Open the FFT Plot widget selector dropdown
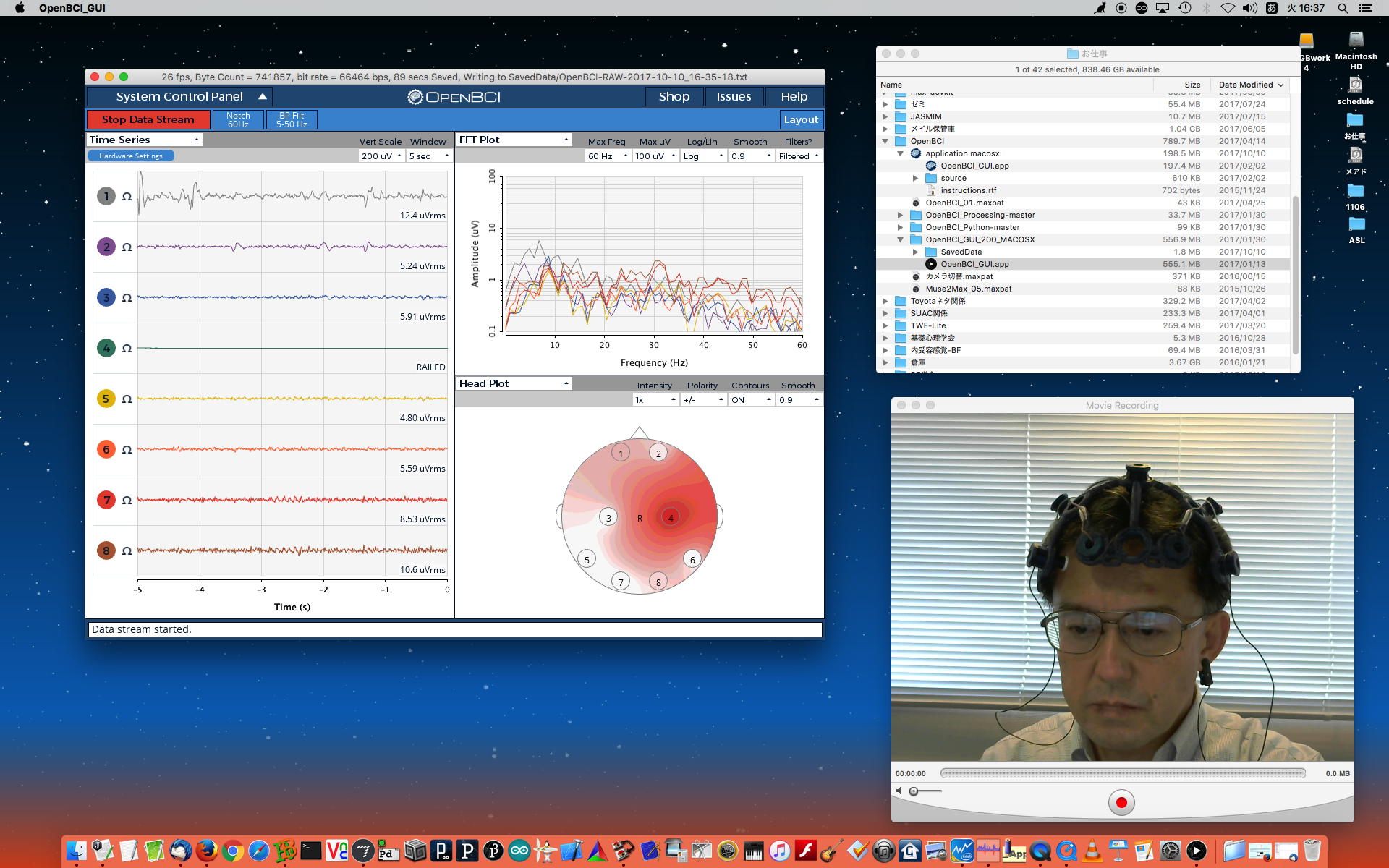Viewport: 1389px width, 868px height. [514, 140]
